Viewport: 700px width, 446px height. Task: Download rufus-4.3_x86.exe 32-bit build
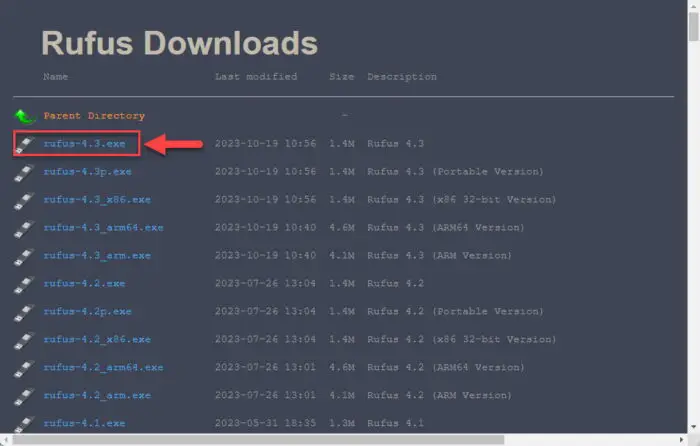[x=97, y=200]
